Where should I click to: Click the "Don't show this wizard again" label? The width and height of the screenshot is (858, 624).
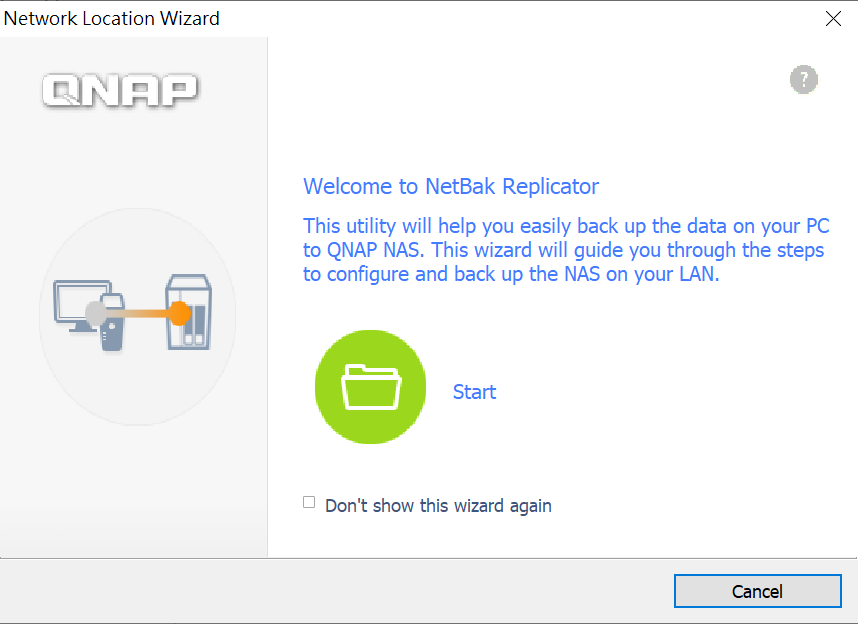pyautogui.click(x=438, y=506)
